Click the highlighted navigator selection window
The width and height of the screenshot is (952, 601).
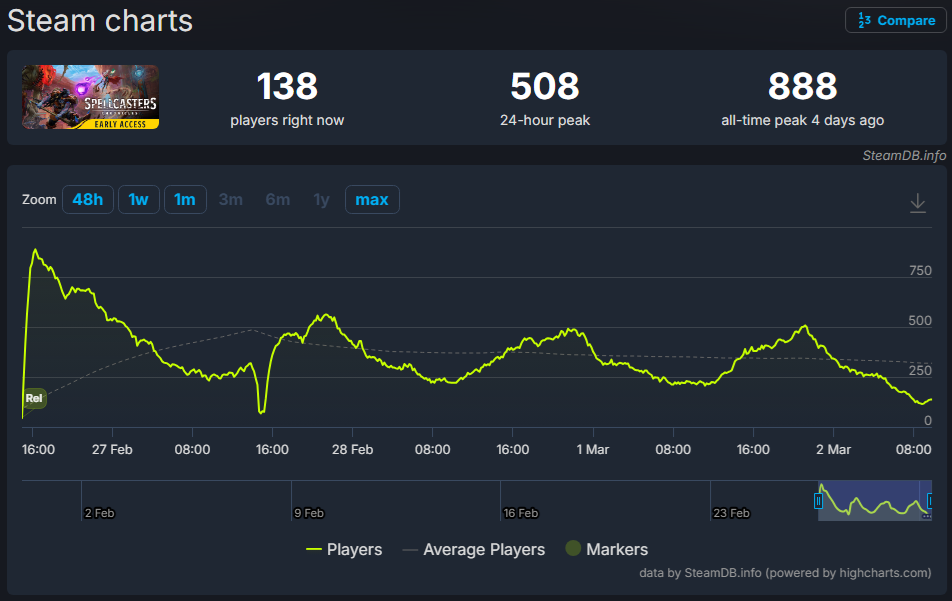coord(875,500)
